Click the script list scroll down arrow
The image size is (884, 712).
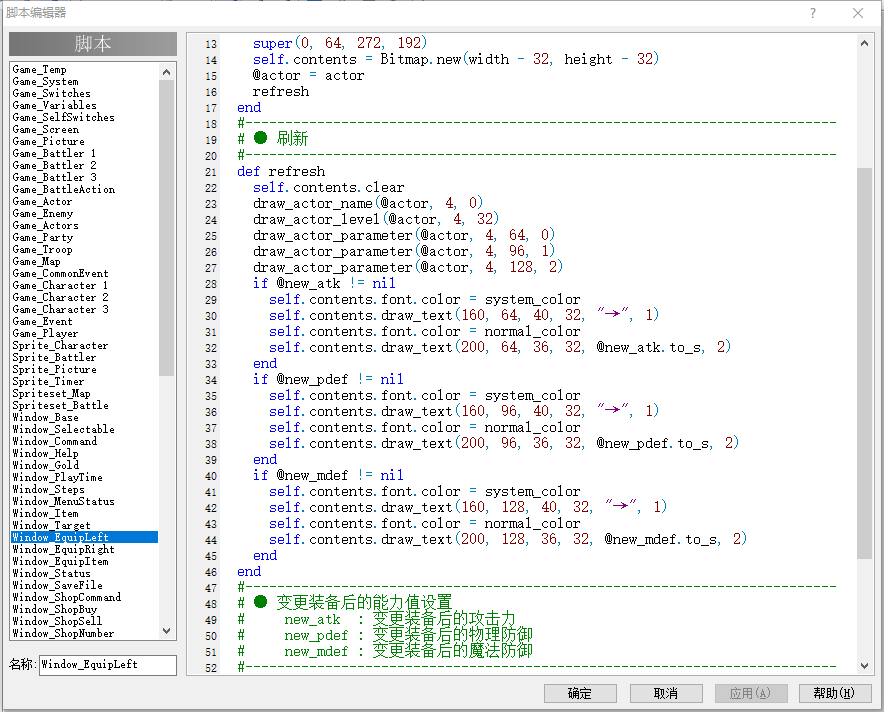pos(166,631)
